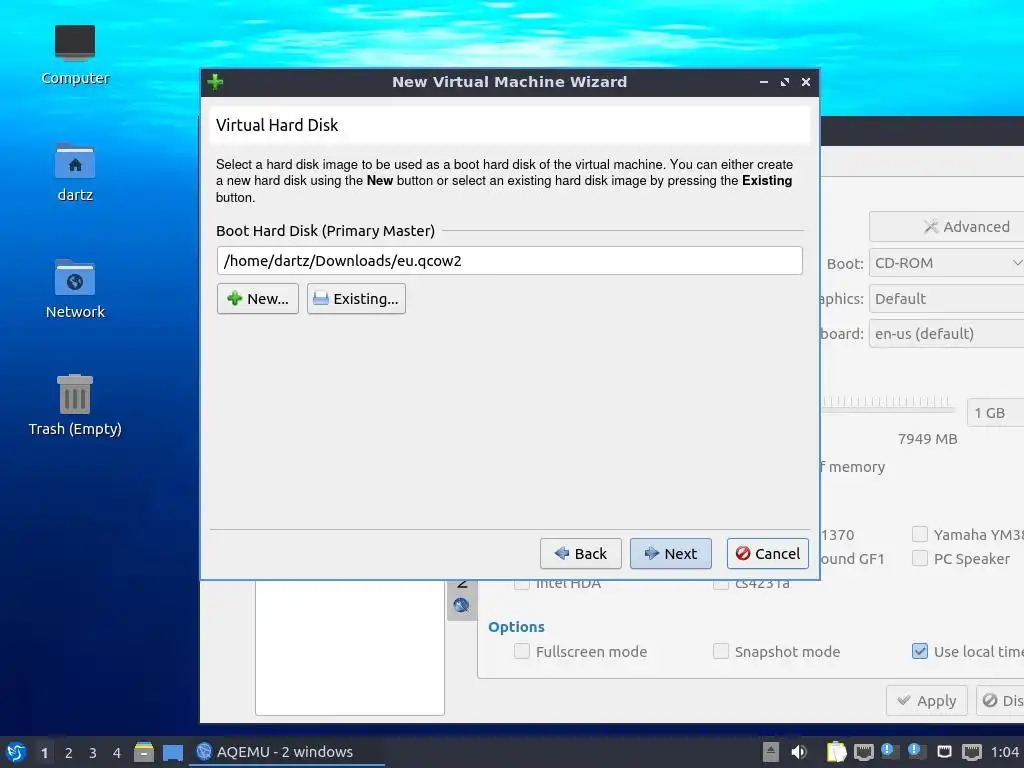Open the Computer desktop icon
This screenshot has height=768, width=1024.
(75, 55)
